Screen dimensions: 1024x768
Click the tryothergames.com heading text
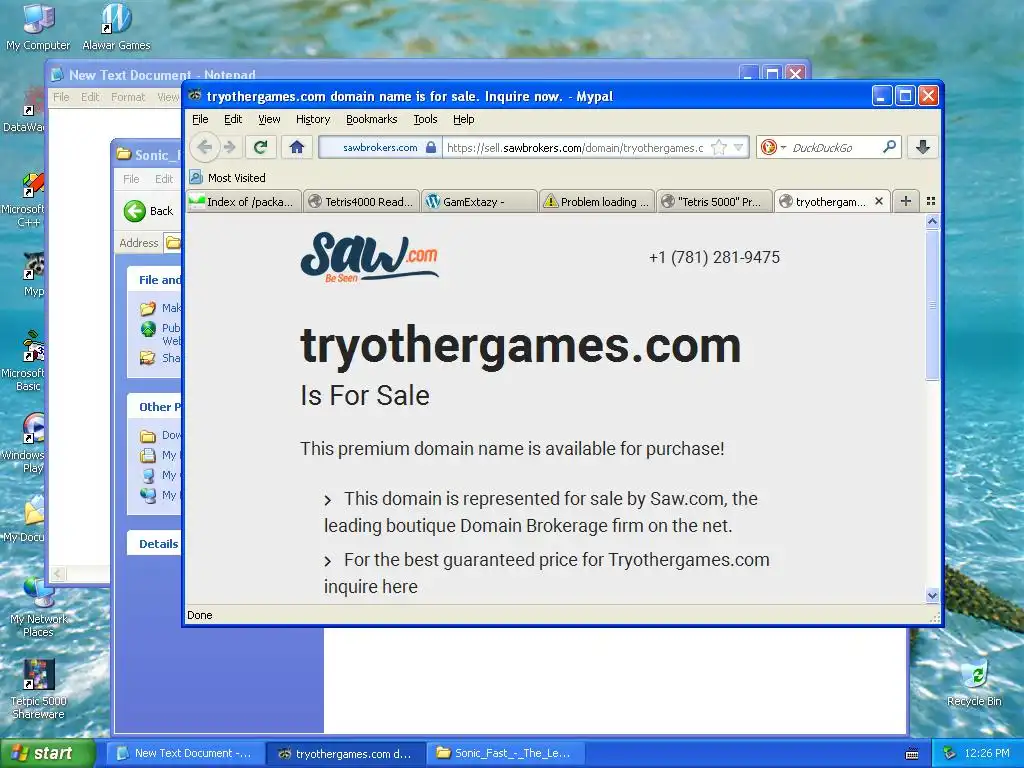coord(520,345)
